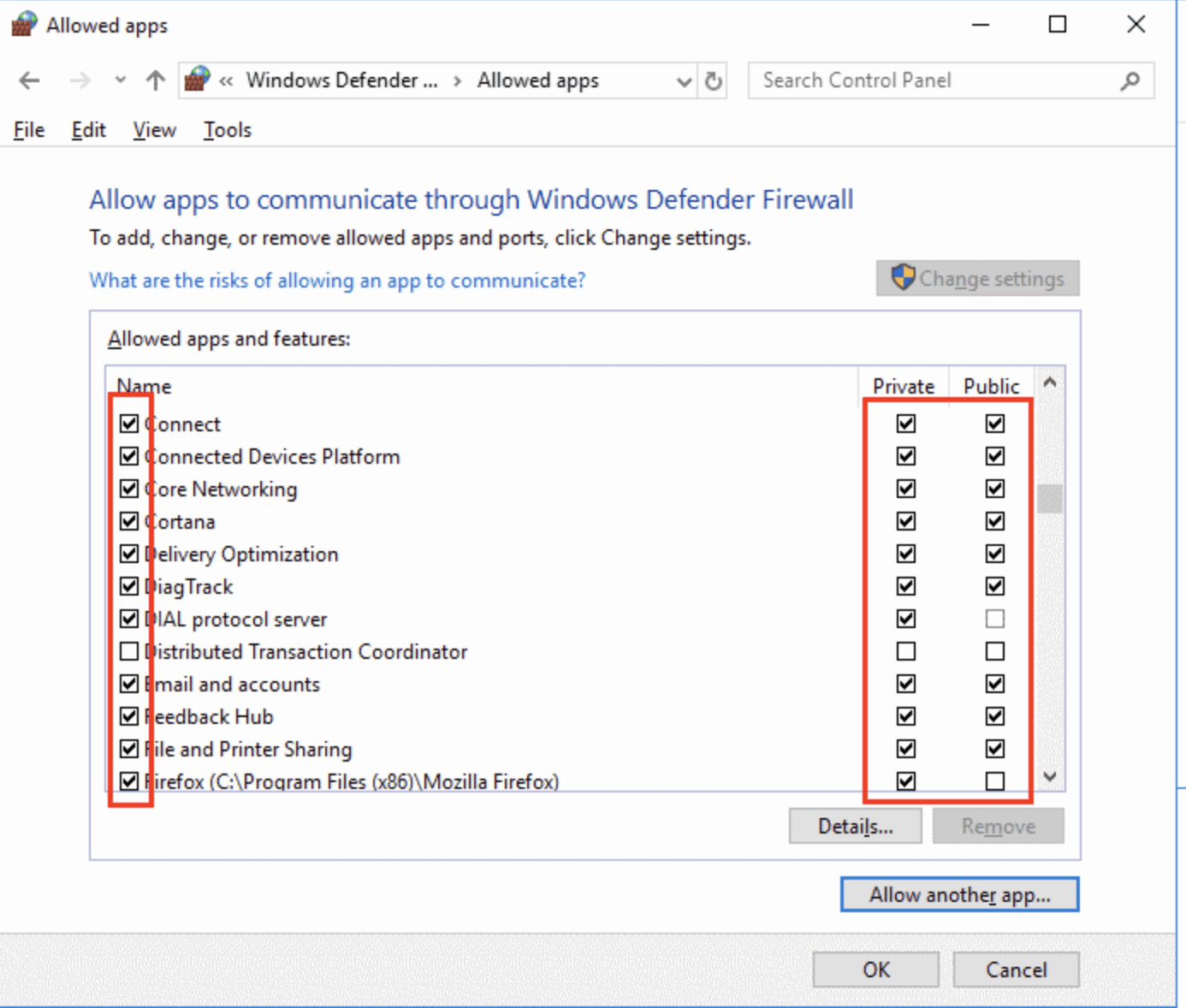Image resolution: width=1186 pixels, height=1008 pixels.
Task: Click the double chevron in address path
Action: coord(226,81)
